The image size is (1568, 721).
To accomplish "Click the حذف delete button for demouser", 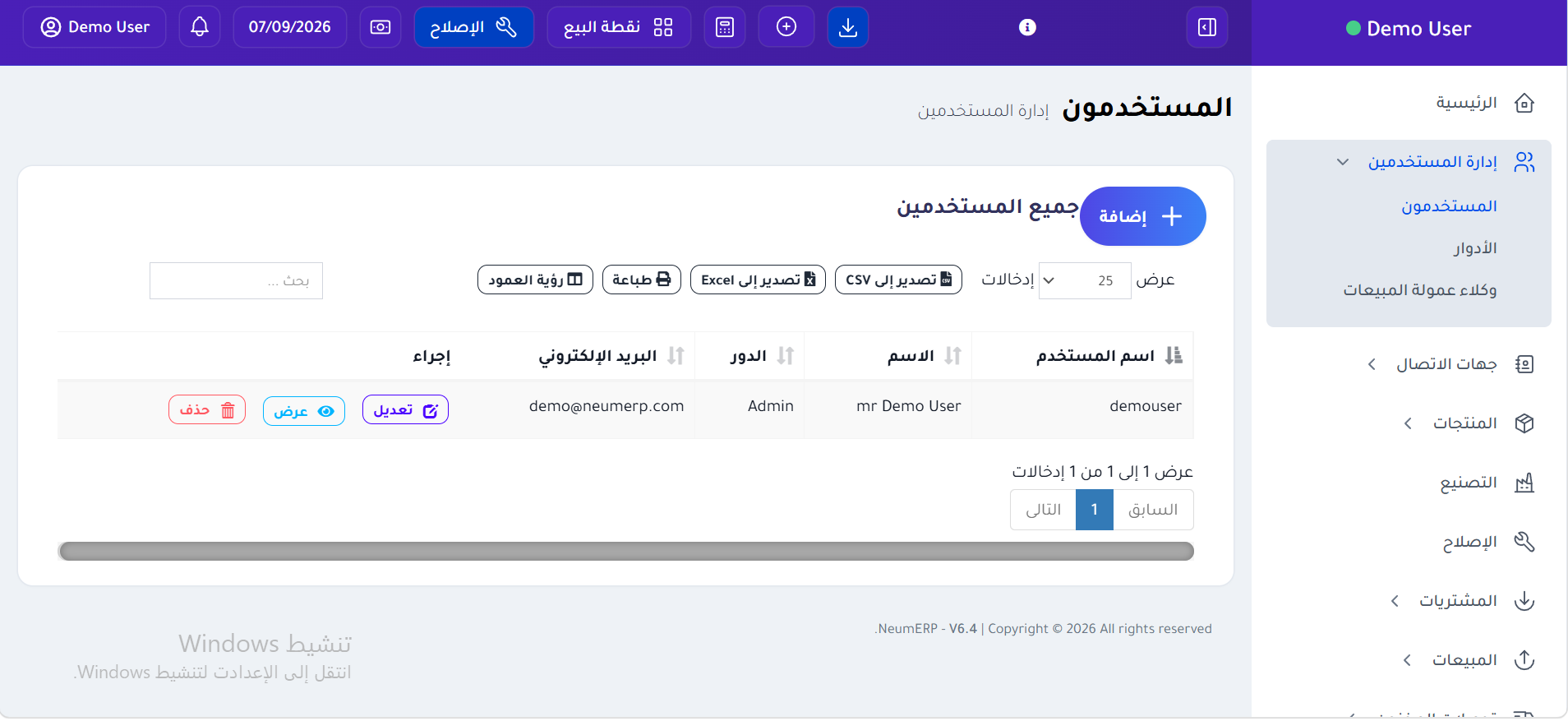I will pyautogui.click(x=207, y=409).
